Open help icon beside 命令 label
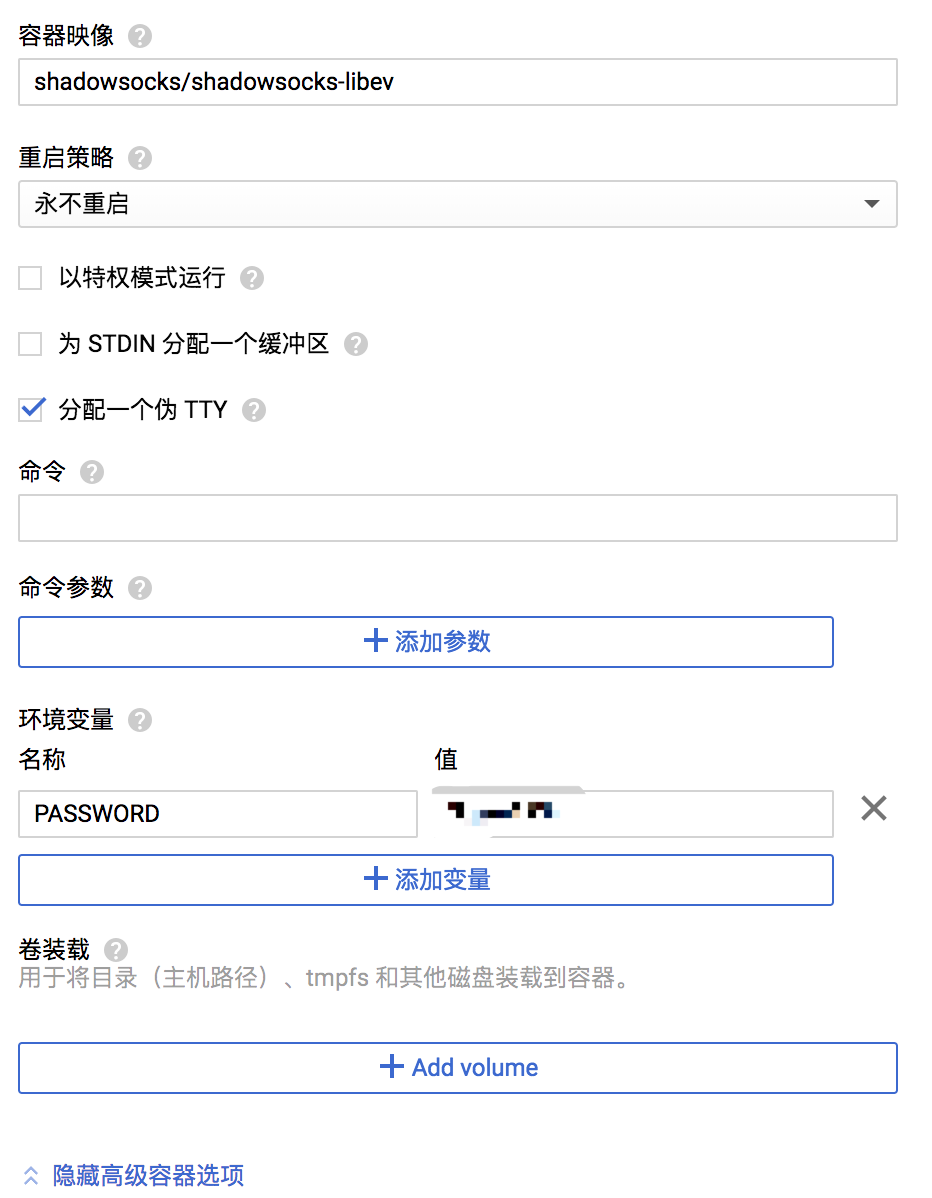932x1198 pixels. click(92, 472)
